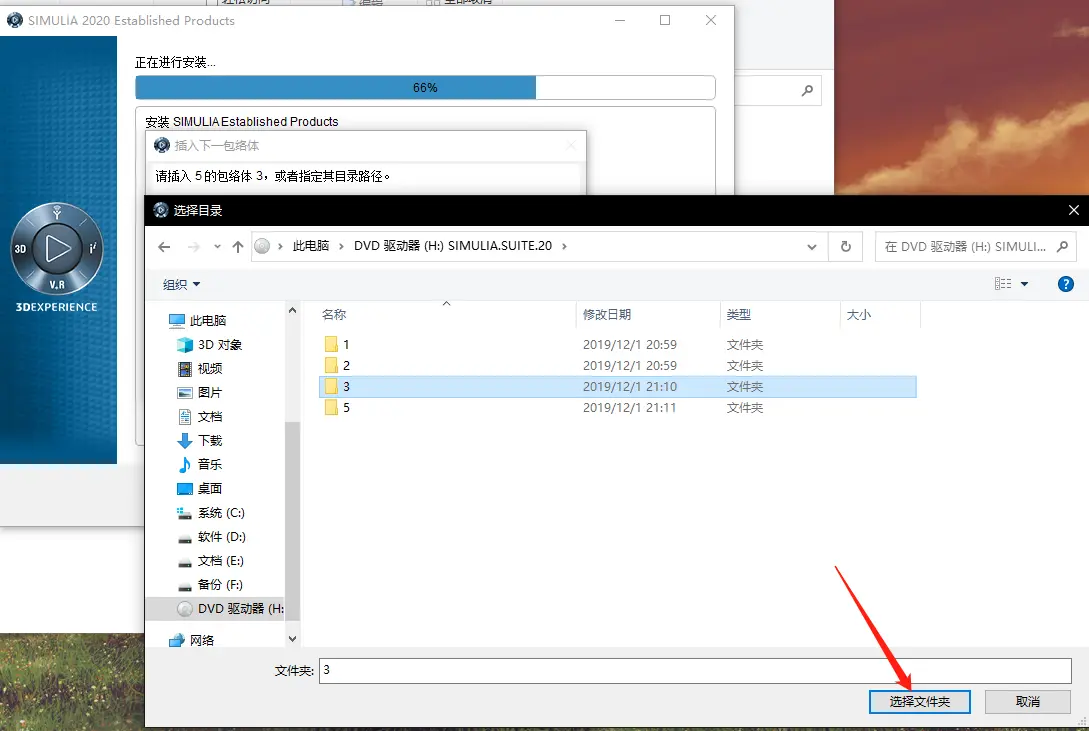The height and width of the screenshot is (731, 1089).
Task: Change the view layout icon
Action: pos(1003,284)
